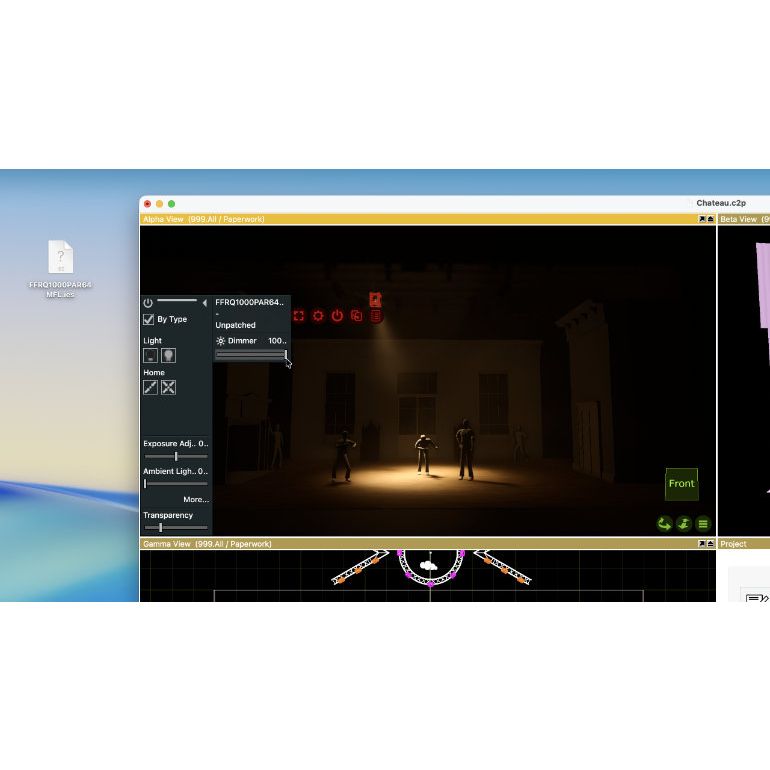Click the red power icon above stage

click(337, 316)
